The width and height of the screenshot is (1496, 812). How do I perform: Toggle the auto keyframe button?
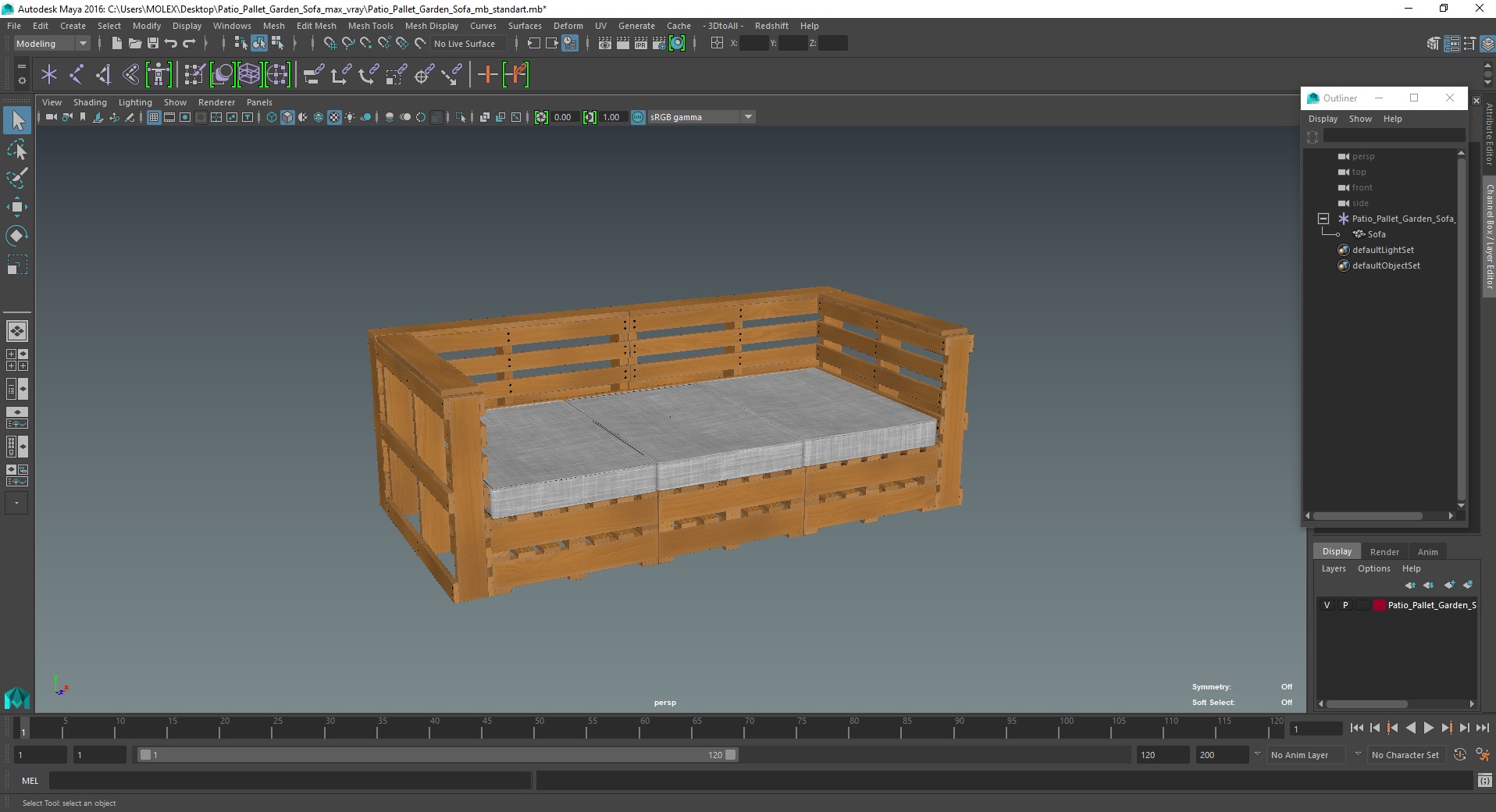[1459, 754]
